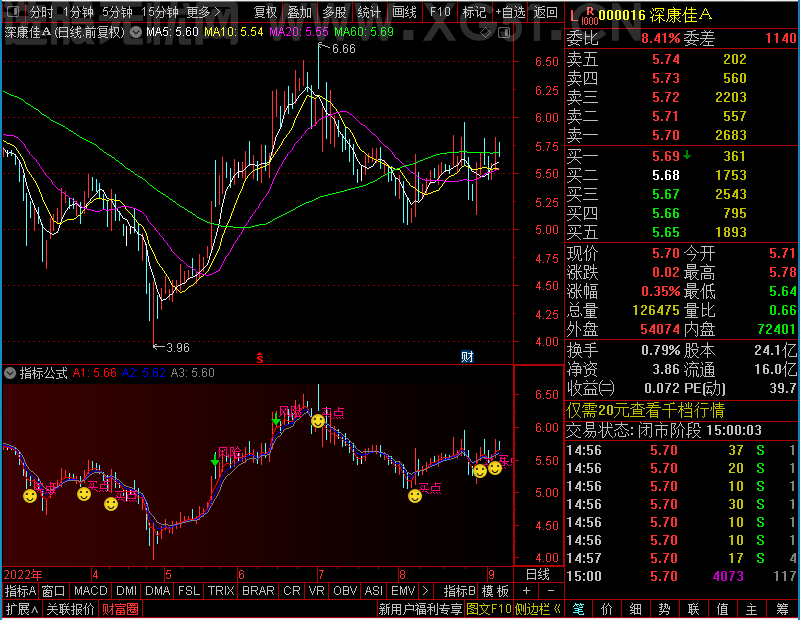Click the L margin-trading flag icon
This screenshot has width=800, height=620.
coord(574,17)
